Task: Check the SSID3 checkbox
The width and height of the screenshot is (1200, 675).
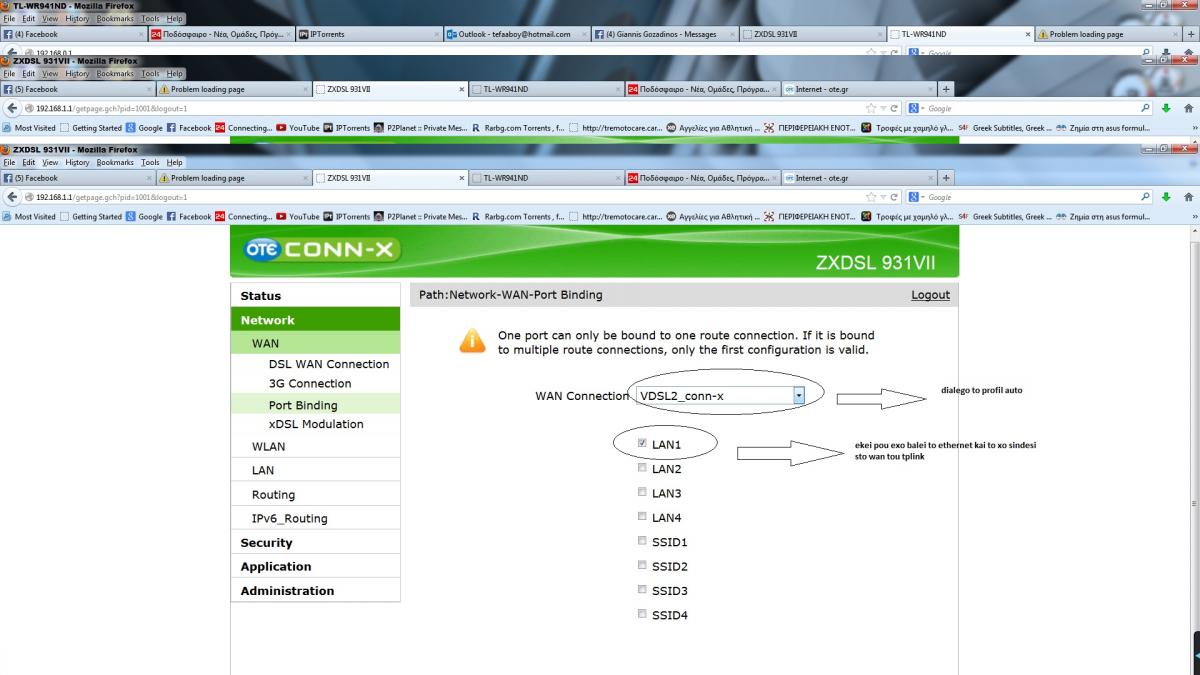Action: 642,590
